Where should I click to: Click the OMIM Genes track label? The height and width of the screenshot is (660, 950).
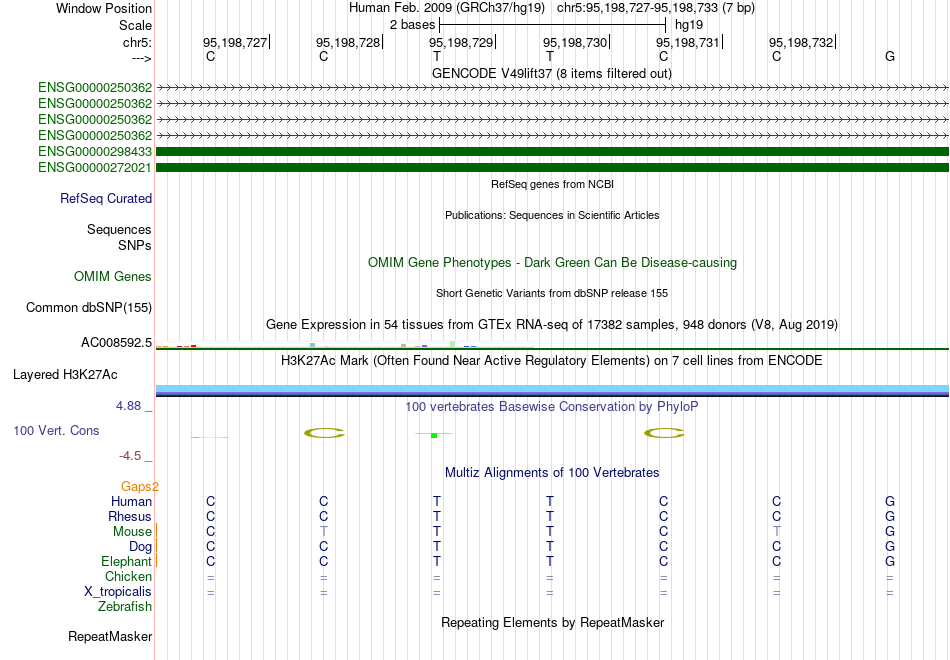coord(113,276)
